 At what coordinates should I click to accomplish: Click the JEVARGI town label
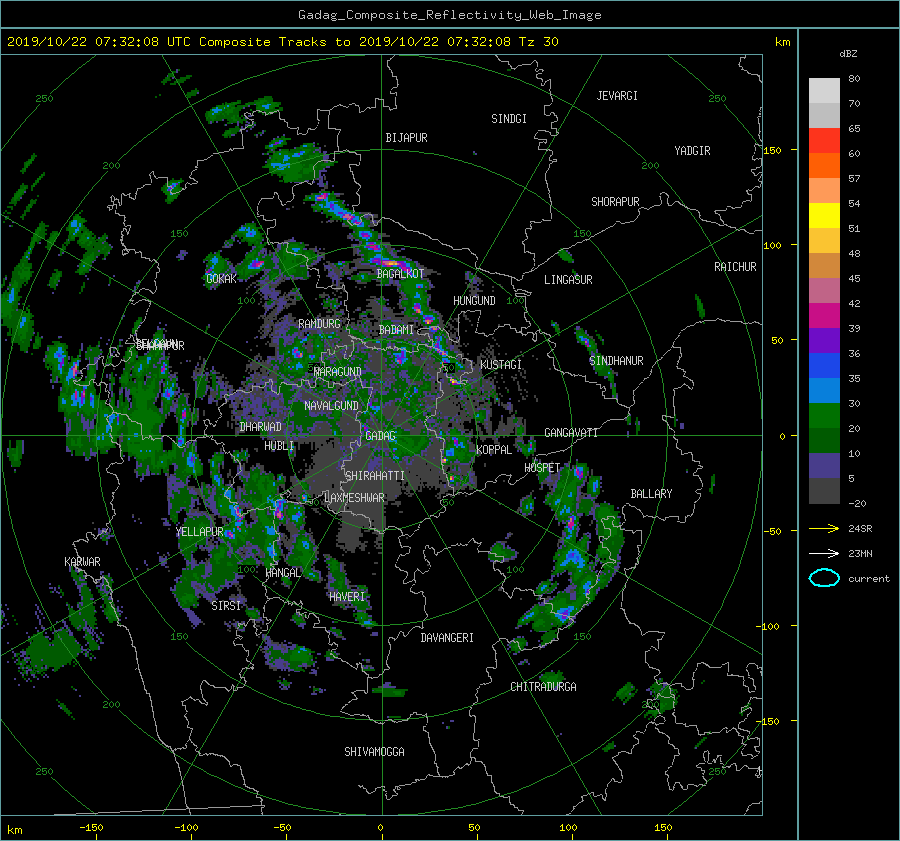pos(617,96)
